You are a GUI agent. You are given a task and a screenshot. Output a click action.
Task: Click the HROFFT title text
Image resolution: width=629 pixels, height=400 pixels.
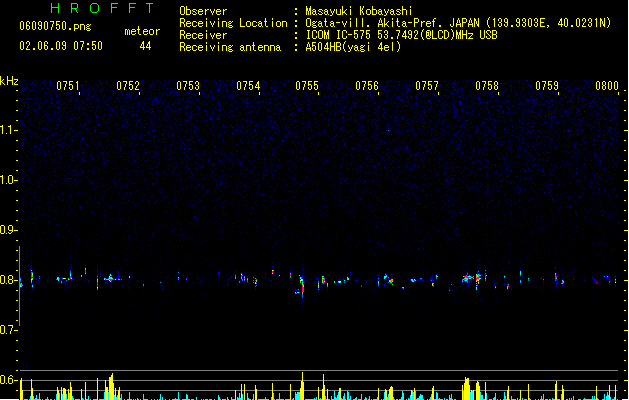coord(103,8)
